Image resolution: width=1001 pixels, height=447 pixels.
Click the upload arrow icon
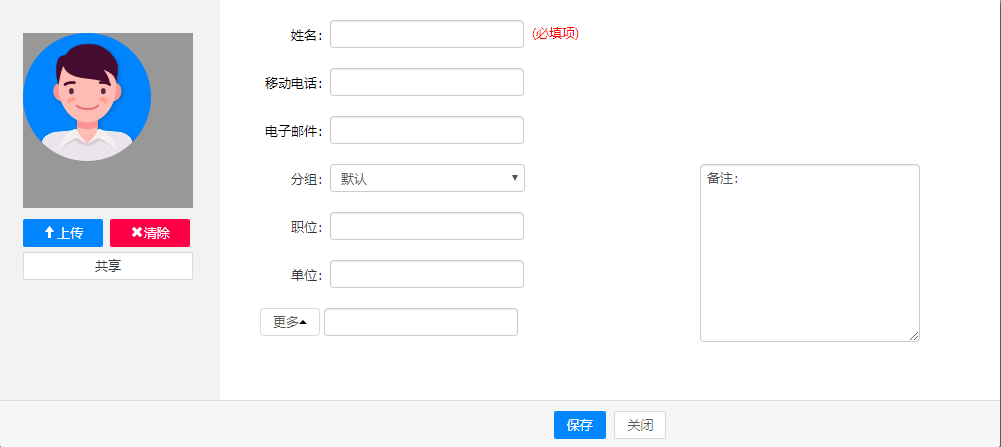pyautogui.click(x=49, y=233)
